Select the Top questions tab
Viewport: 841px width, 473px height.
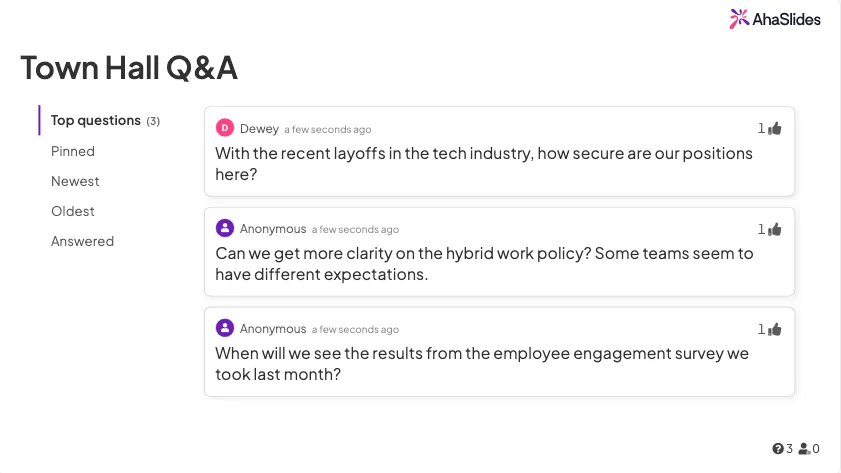(x=96, y=121)
